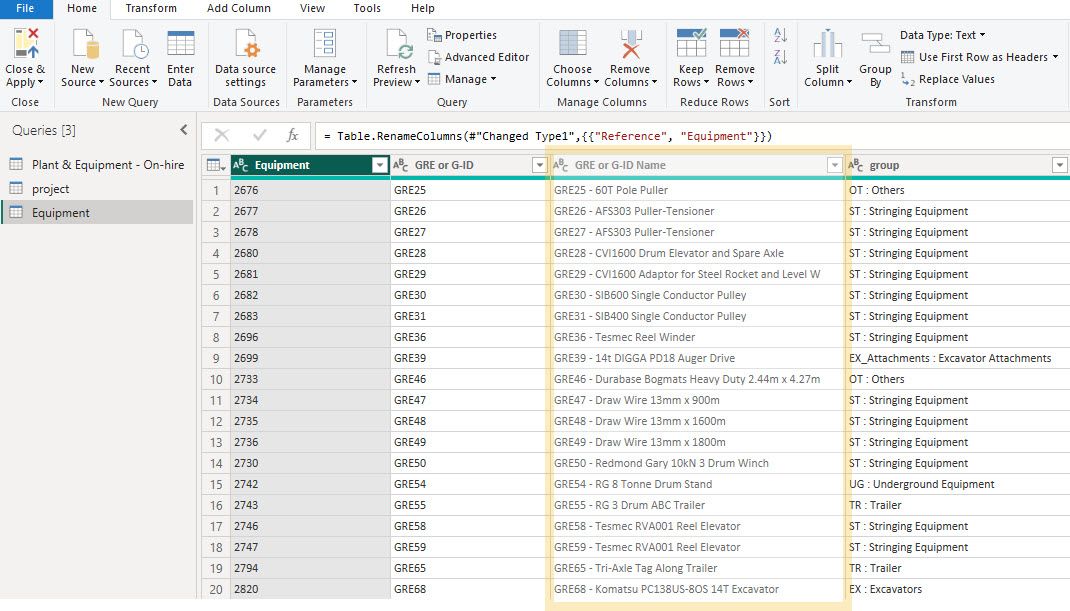Select the Plant & Equipment - On-hire query
Viewport: 1070px width, 611px height.
tap(98, 165)
